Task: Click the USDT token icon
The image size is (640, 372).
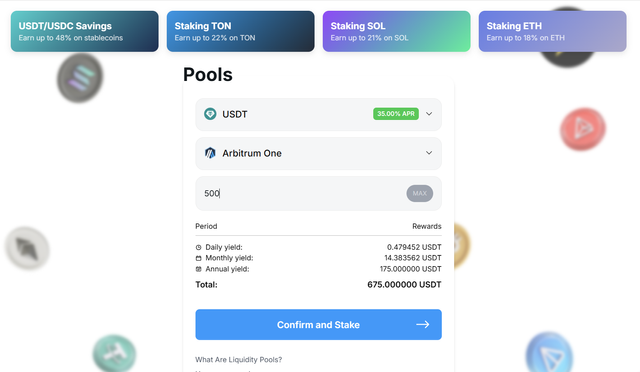Action: (210, 114)
